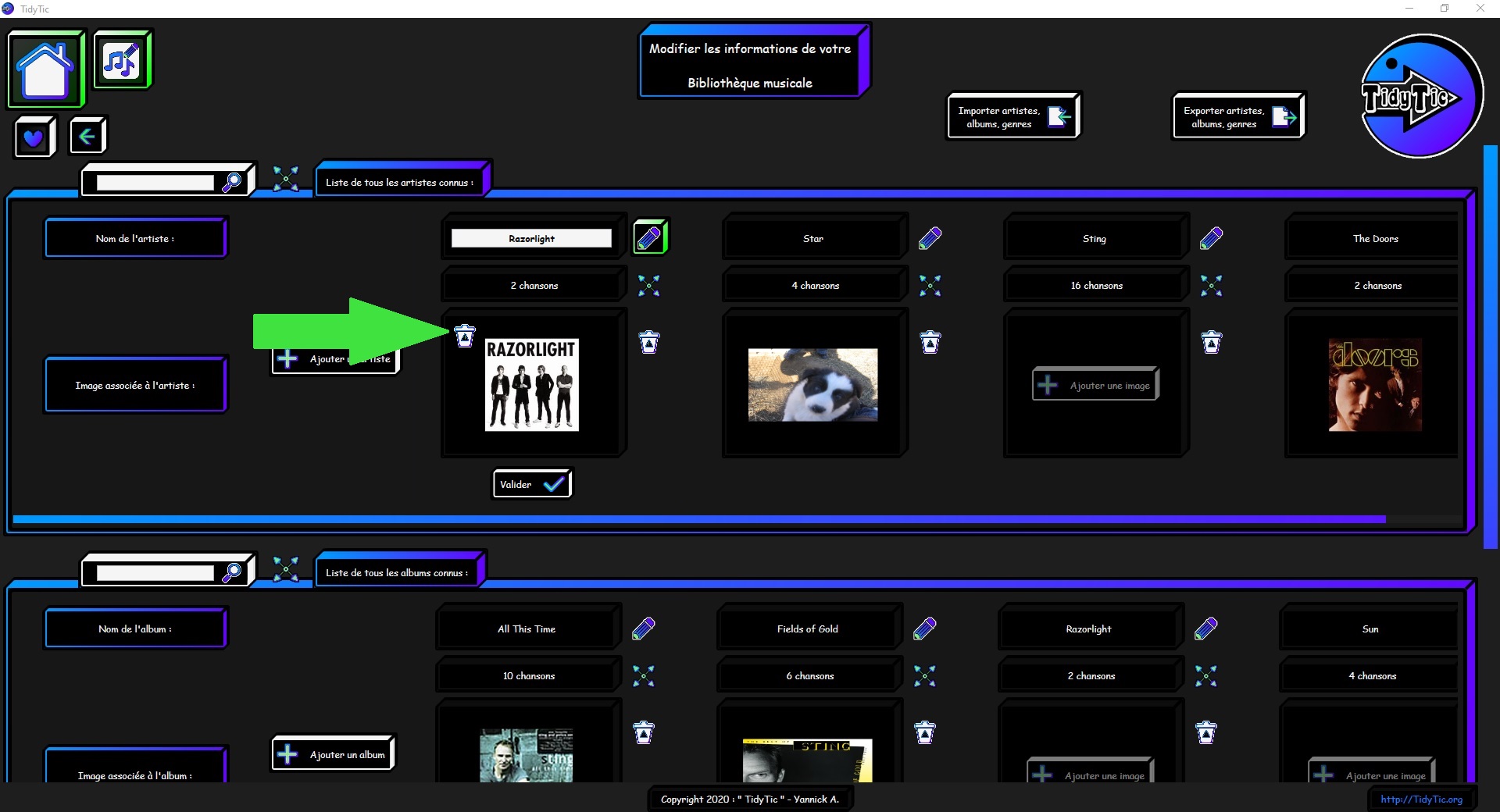This screenshot has height=812, width=1500.
Task: Focus the artists search box
Action: [155, 182]
